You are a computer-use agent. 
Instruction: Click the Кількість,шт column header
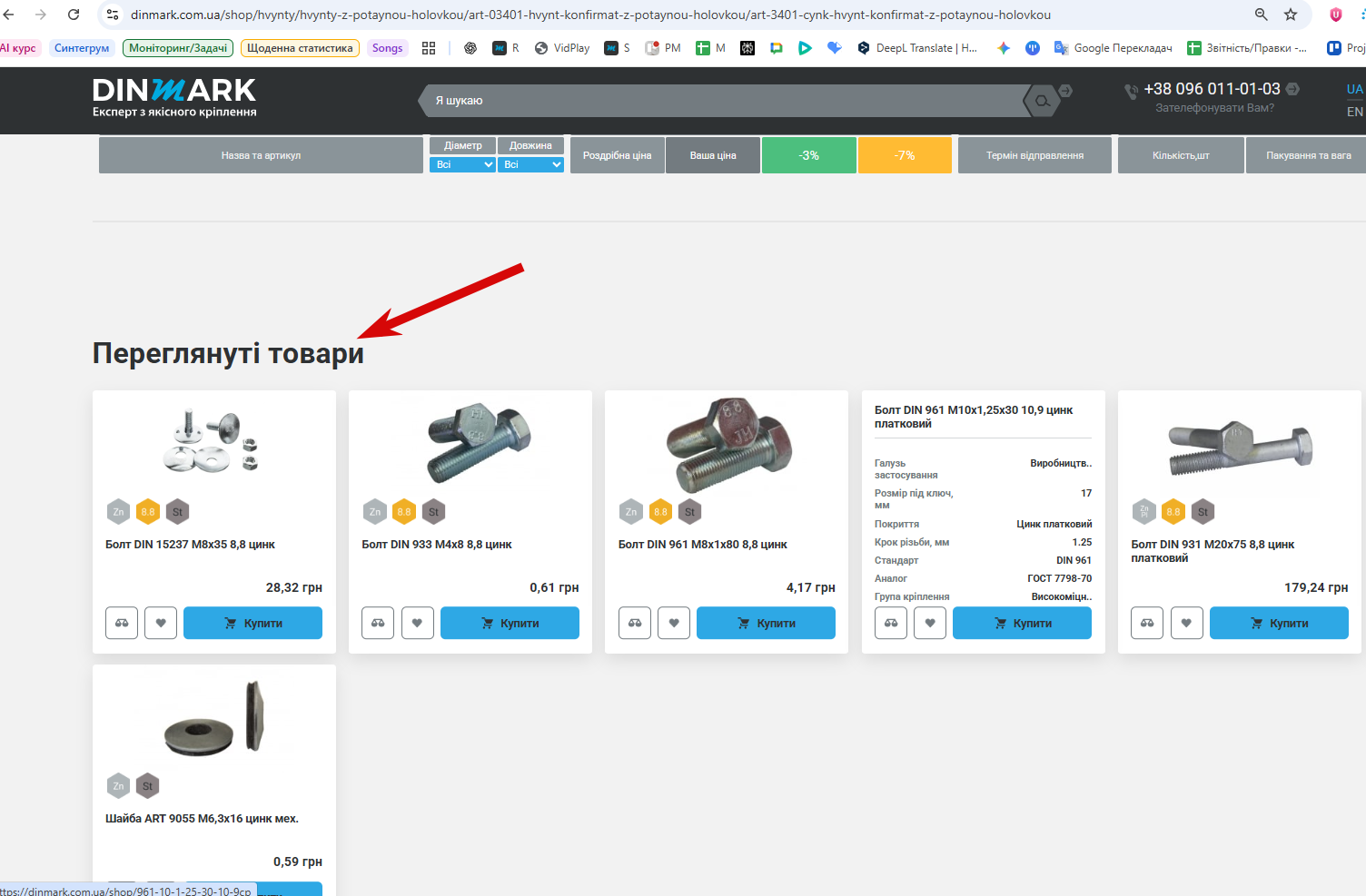1181,155
